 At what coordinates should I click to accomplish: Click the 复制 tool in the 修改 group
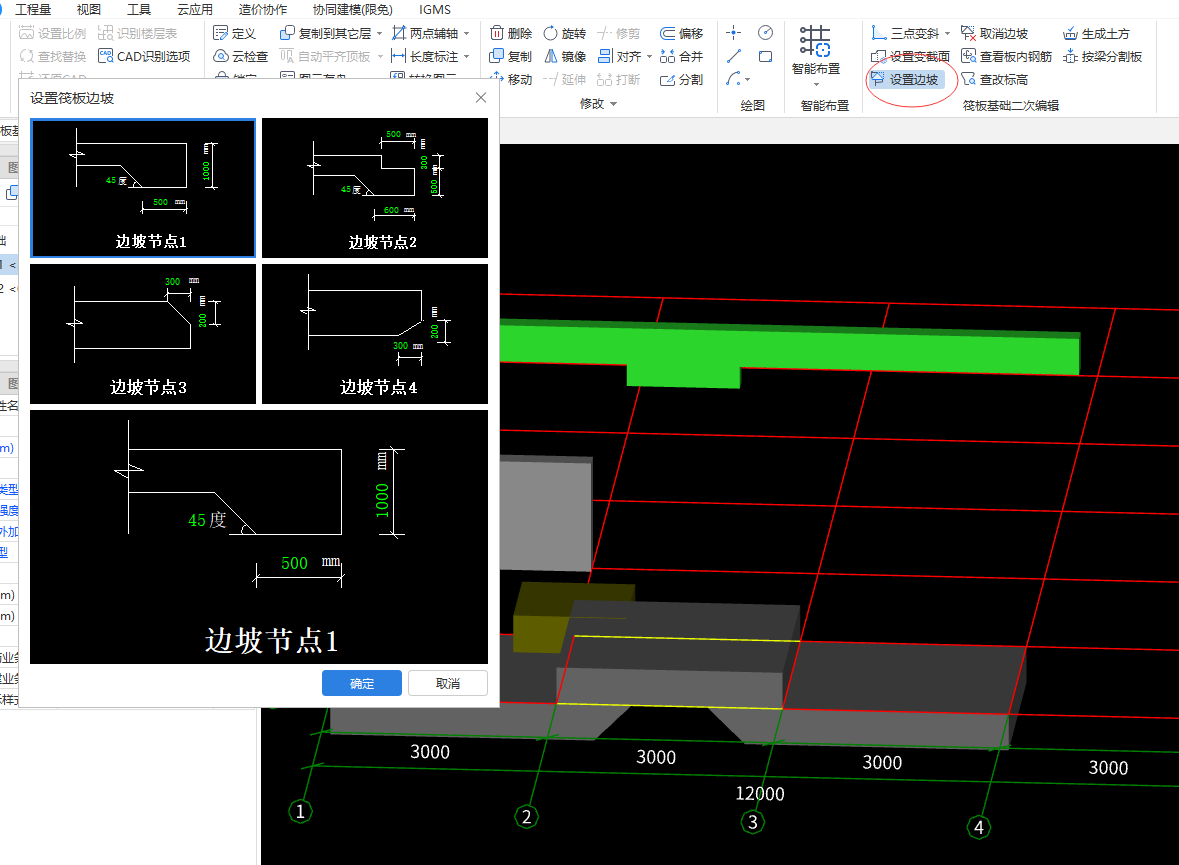(x=511, y=56)
